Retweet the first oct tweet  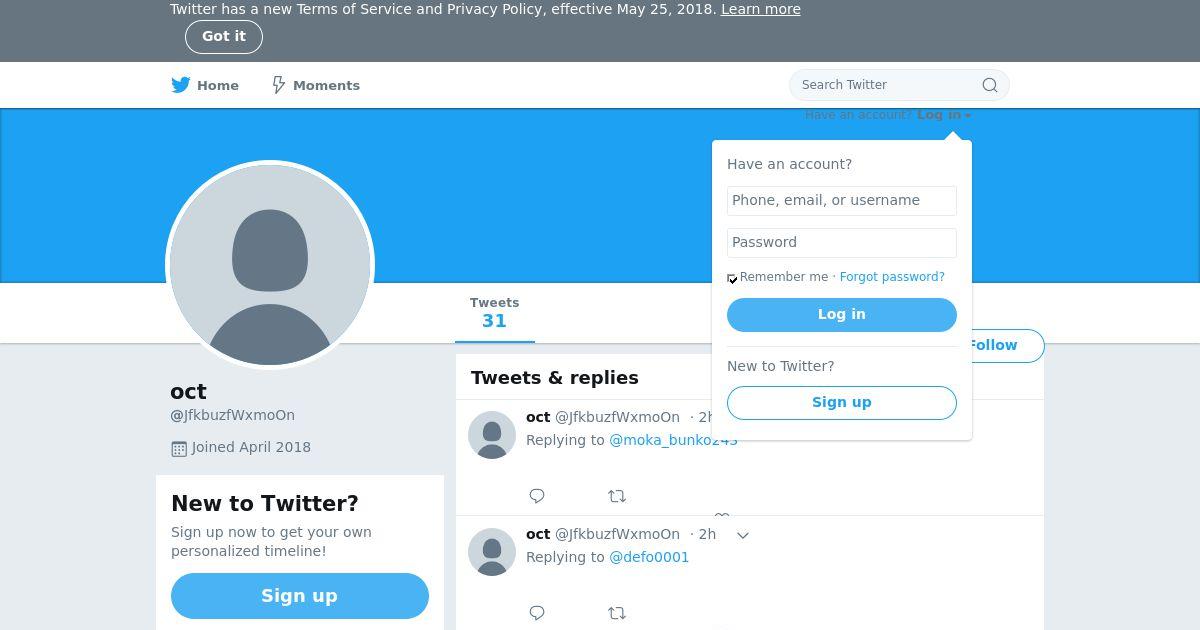pos(617,496)
